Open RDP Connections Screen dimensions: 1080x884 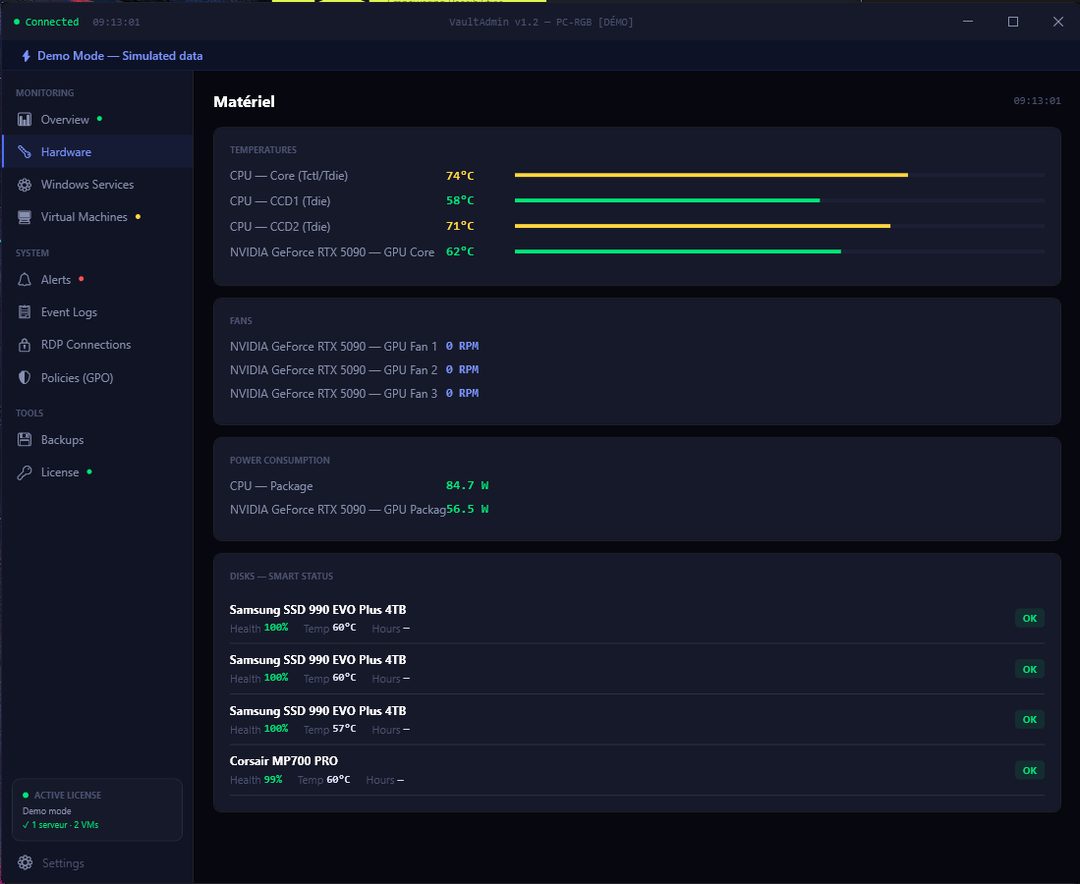point(98,345)
